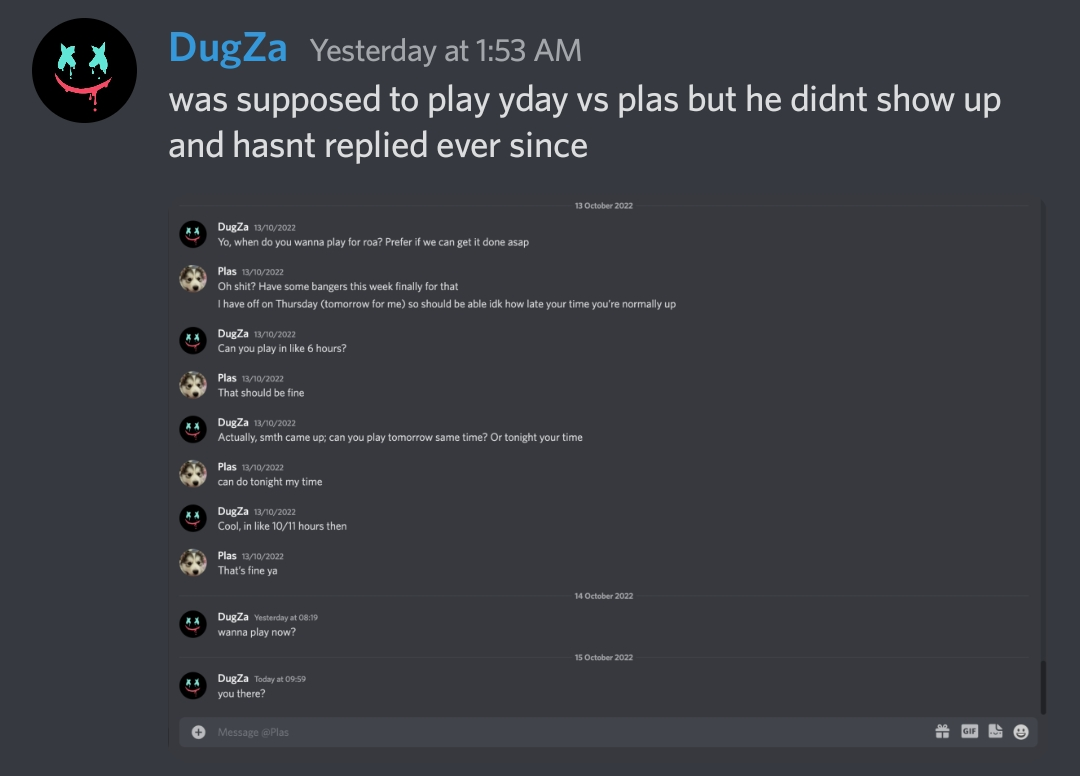Click DugZa avatar next to 'you there?'
Viewport: 1080px width, 776px height.
tap(193, 686)
